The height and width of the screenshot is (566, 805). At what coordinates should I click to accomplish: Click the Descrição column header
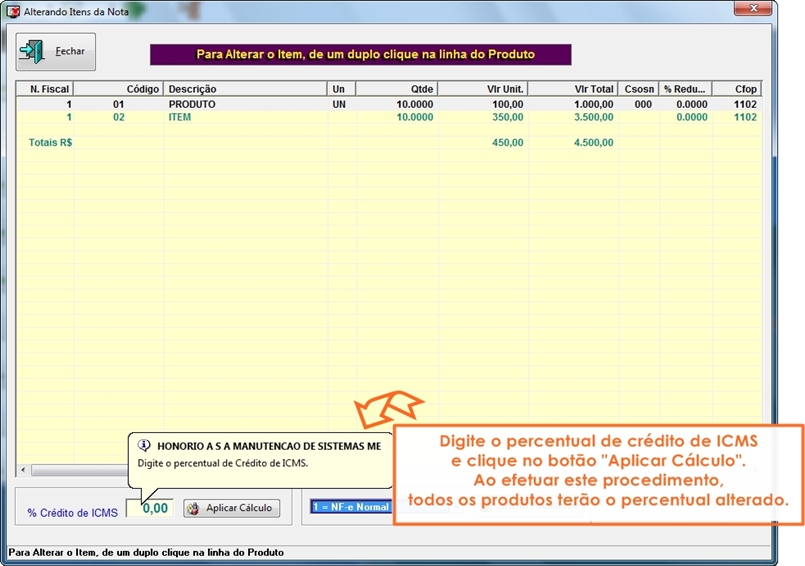245,89
